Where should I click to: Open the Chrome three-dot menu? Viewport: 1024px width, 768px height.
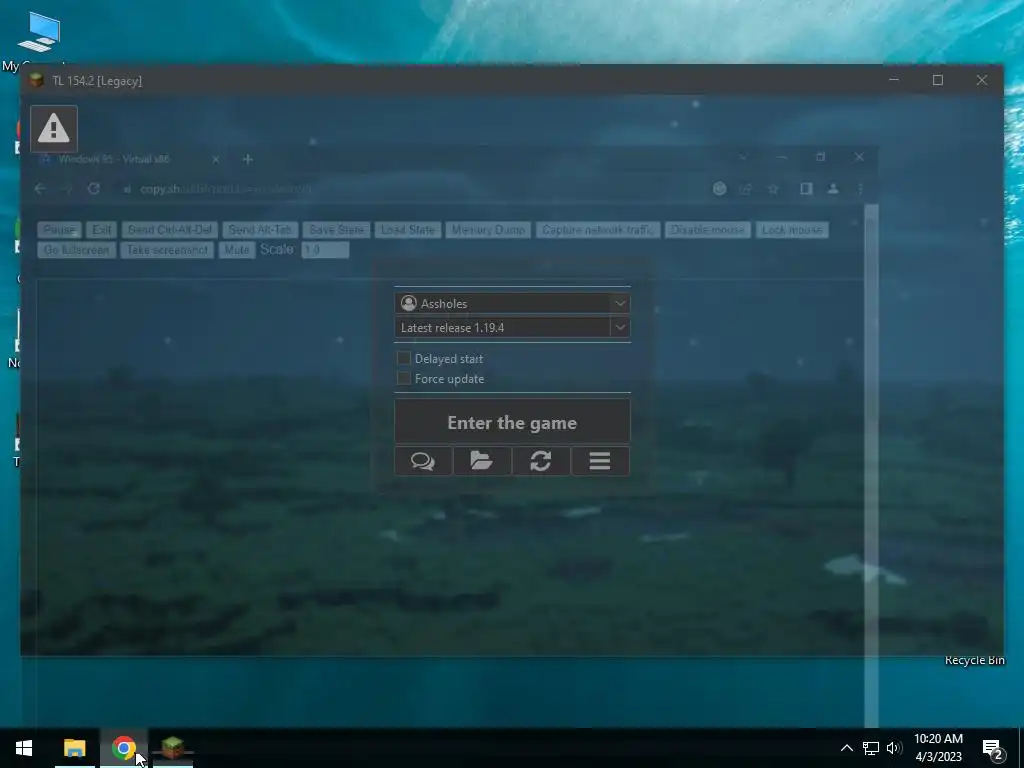pos(860,189)
